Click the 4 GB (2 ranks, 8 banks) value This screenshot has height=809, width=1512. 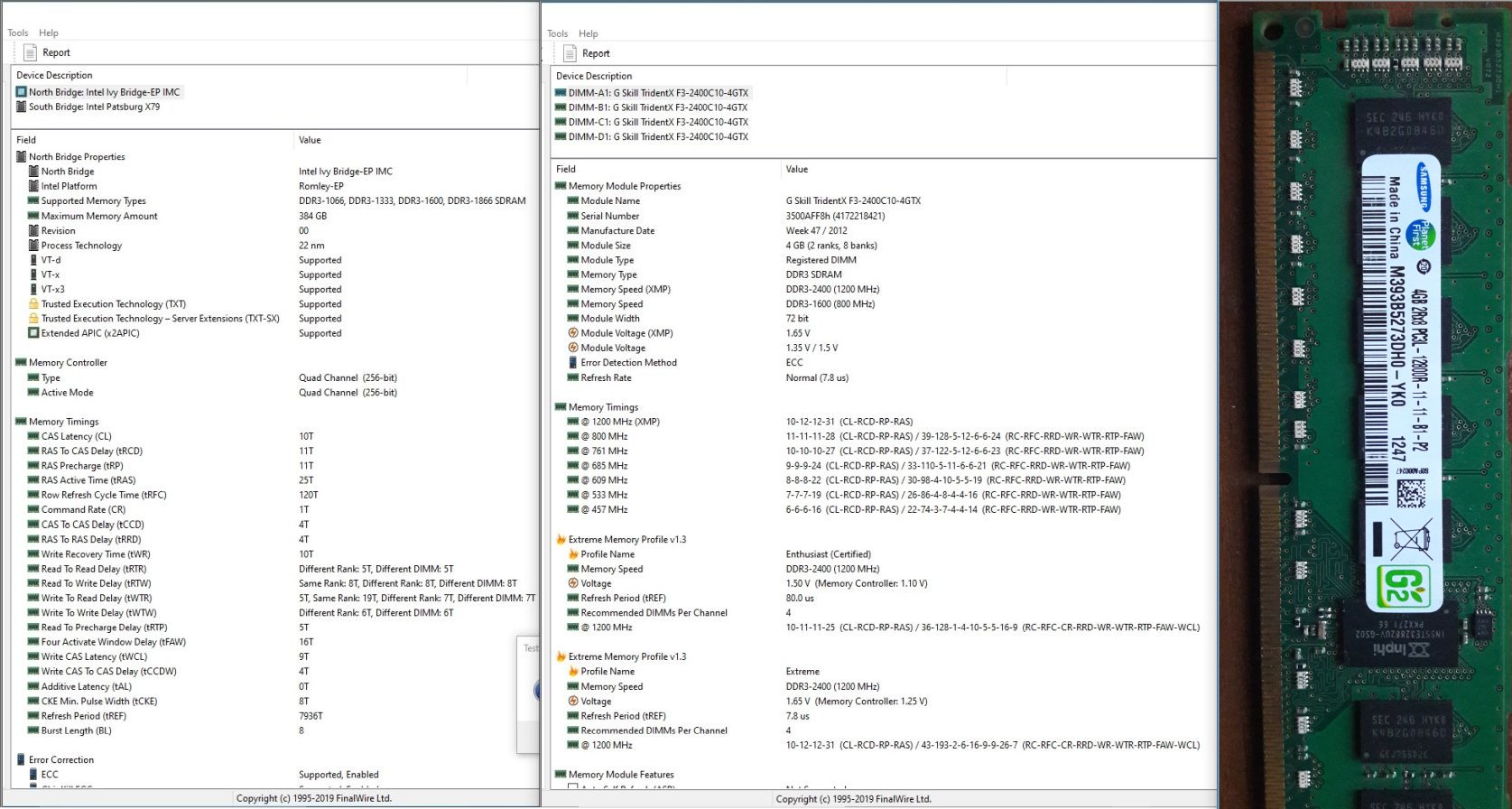[831, 246]
